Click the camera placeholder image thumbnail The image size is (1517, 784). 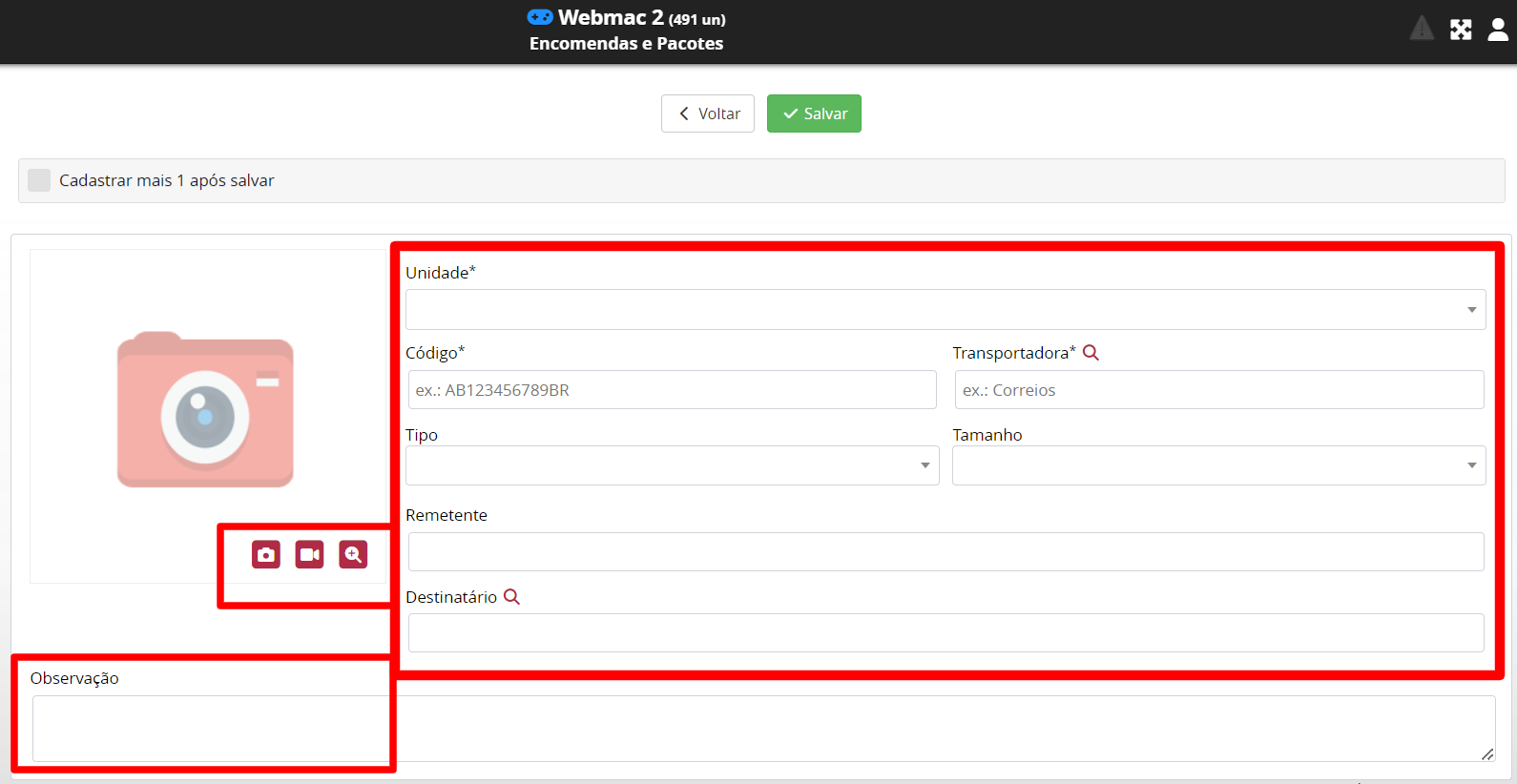click(205, 410)
